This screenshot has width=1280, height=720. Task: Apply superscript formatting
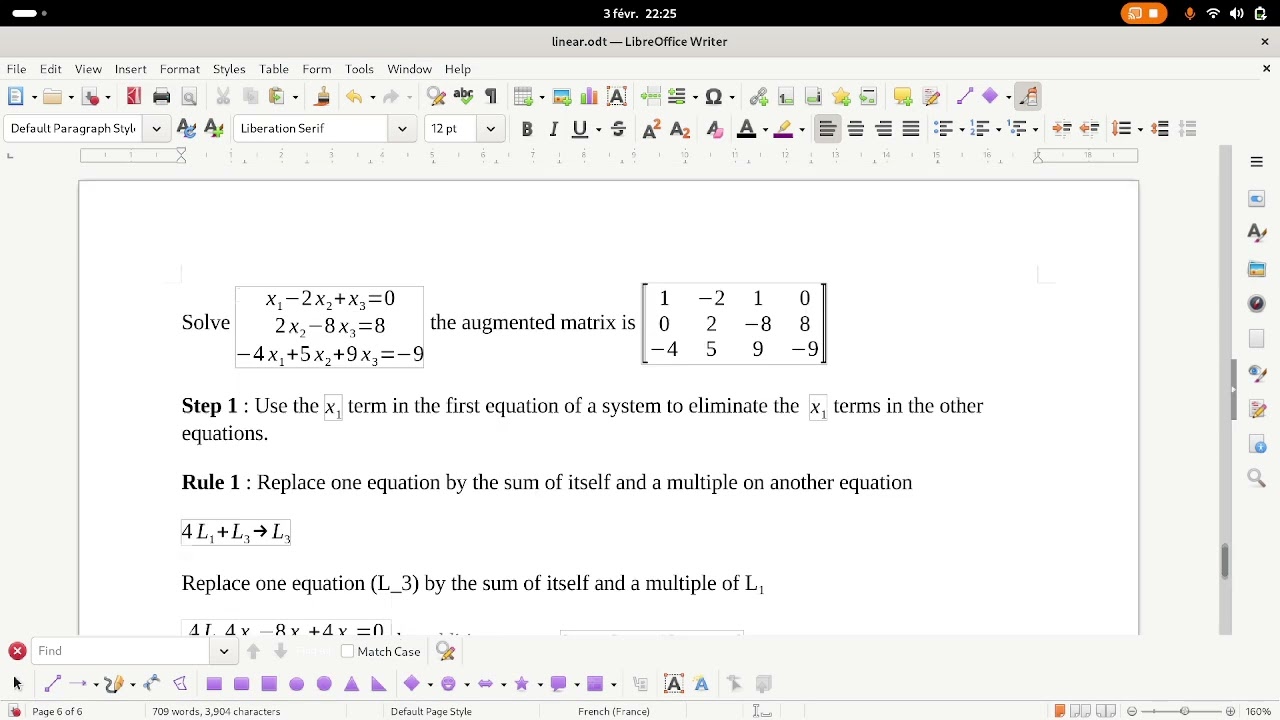tap(652, 129)
